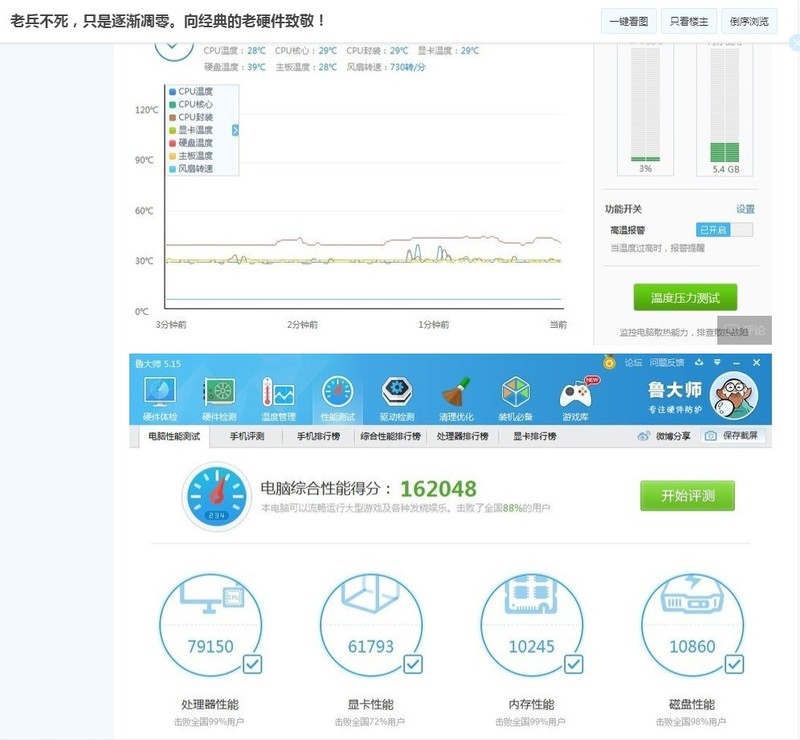
Task: Switch to the 手机评测 tab
Action: 247,436
